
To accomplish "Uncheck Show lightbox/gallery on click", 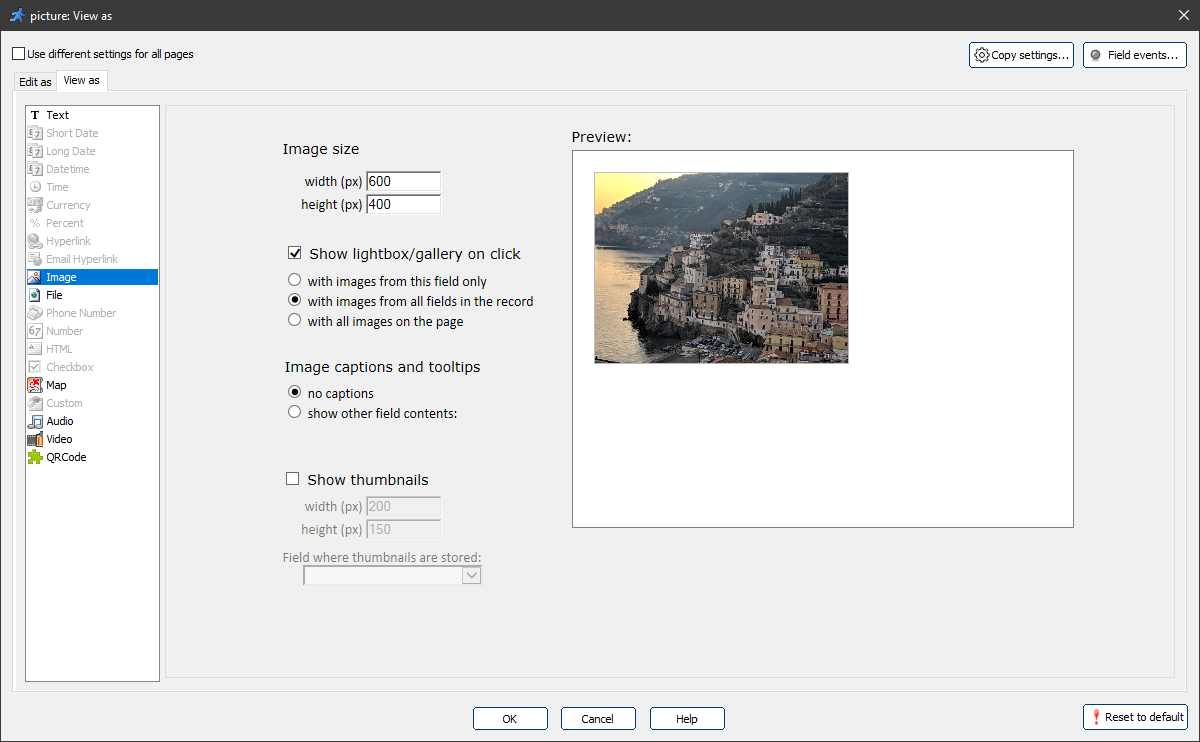I will coord(294,253).
